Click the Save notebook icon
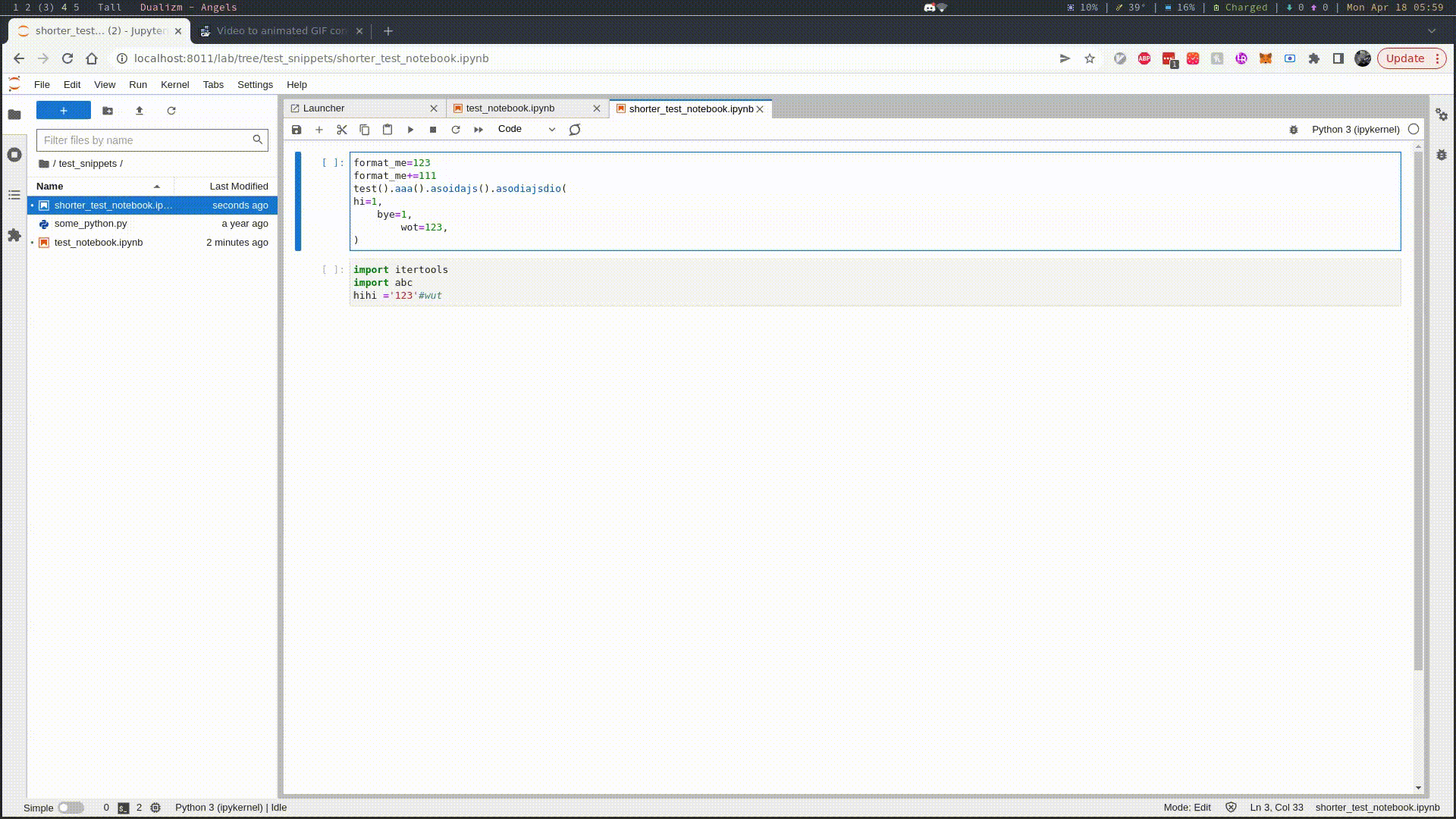This screenshot has width=1456, height=819. click(x=296, y=129)
